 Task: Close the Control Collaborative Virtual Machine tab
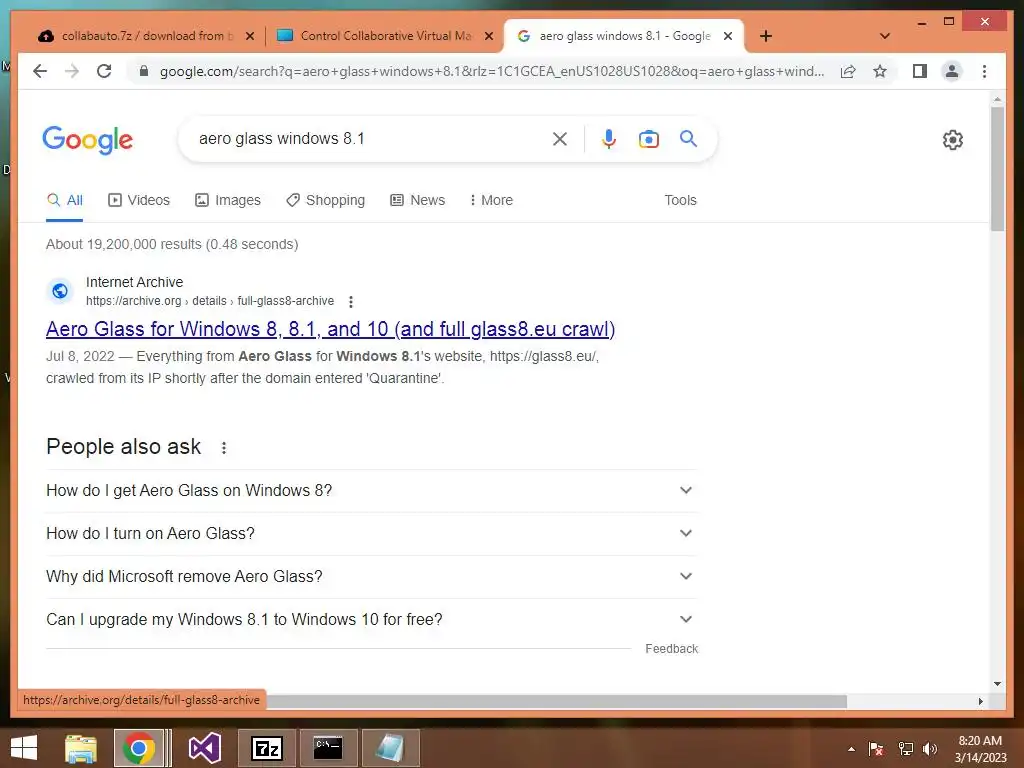[x=488, y=36]
